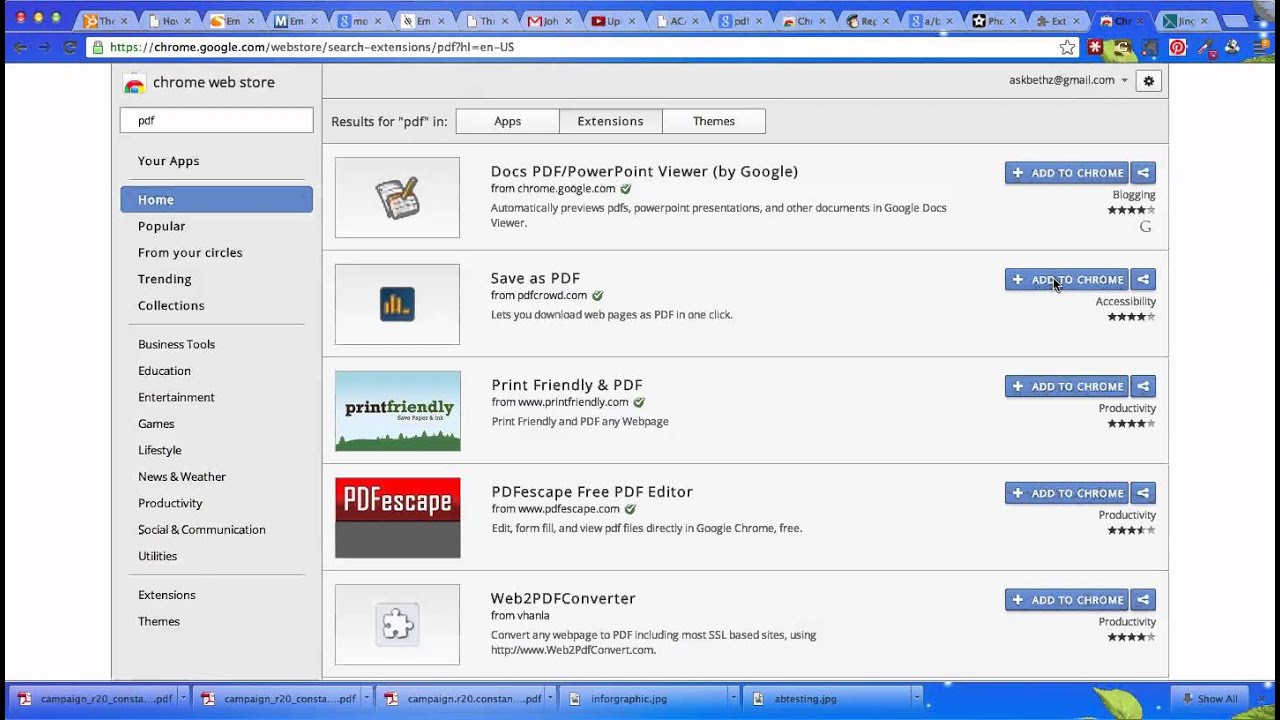The image size is (1280, 720).
Task: Browse the Lifestyle category
Action: [159, 450]
